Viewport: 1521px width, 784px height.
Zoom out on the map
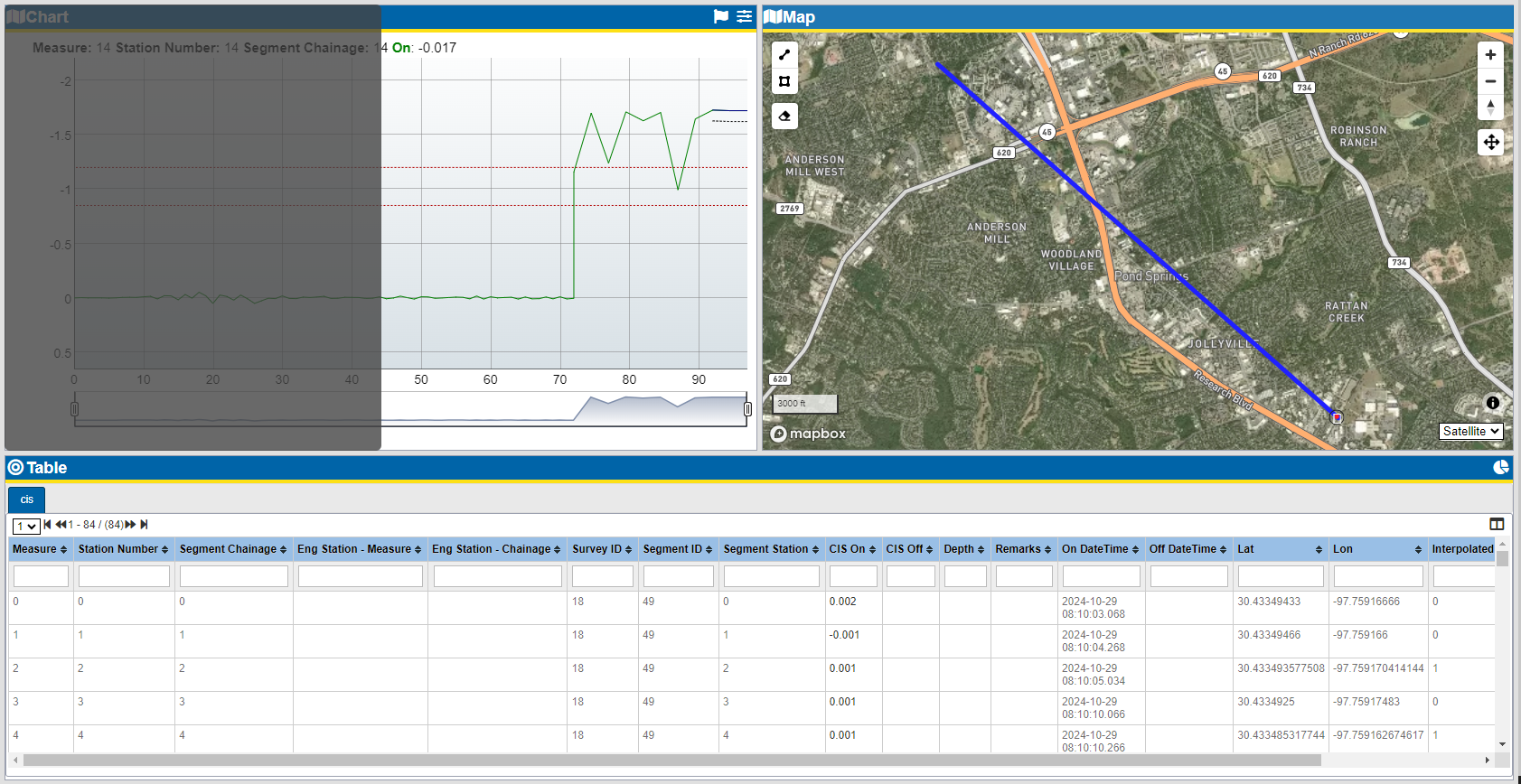(1490, 81)
